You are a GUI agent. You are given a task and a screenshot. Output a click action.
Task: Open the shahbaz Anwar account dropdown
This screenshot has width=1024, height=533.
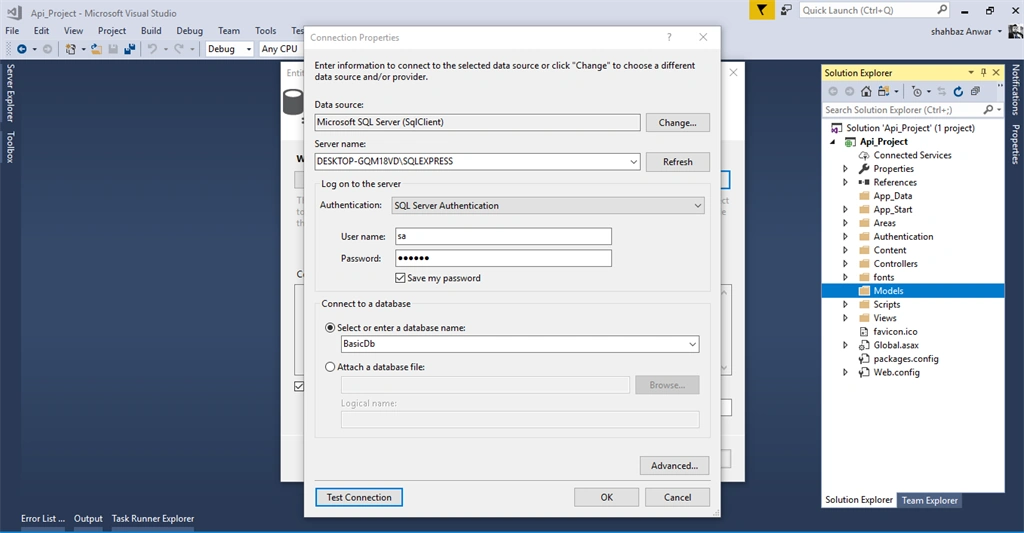[x=999, y=31]
